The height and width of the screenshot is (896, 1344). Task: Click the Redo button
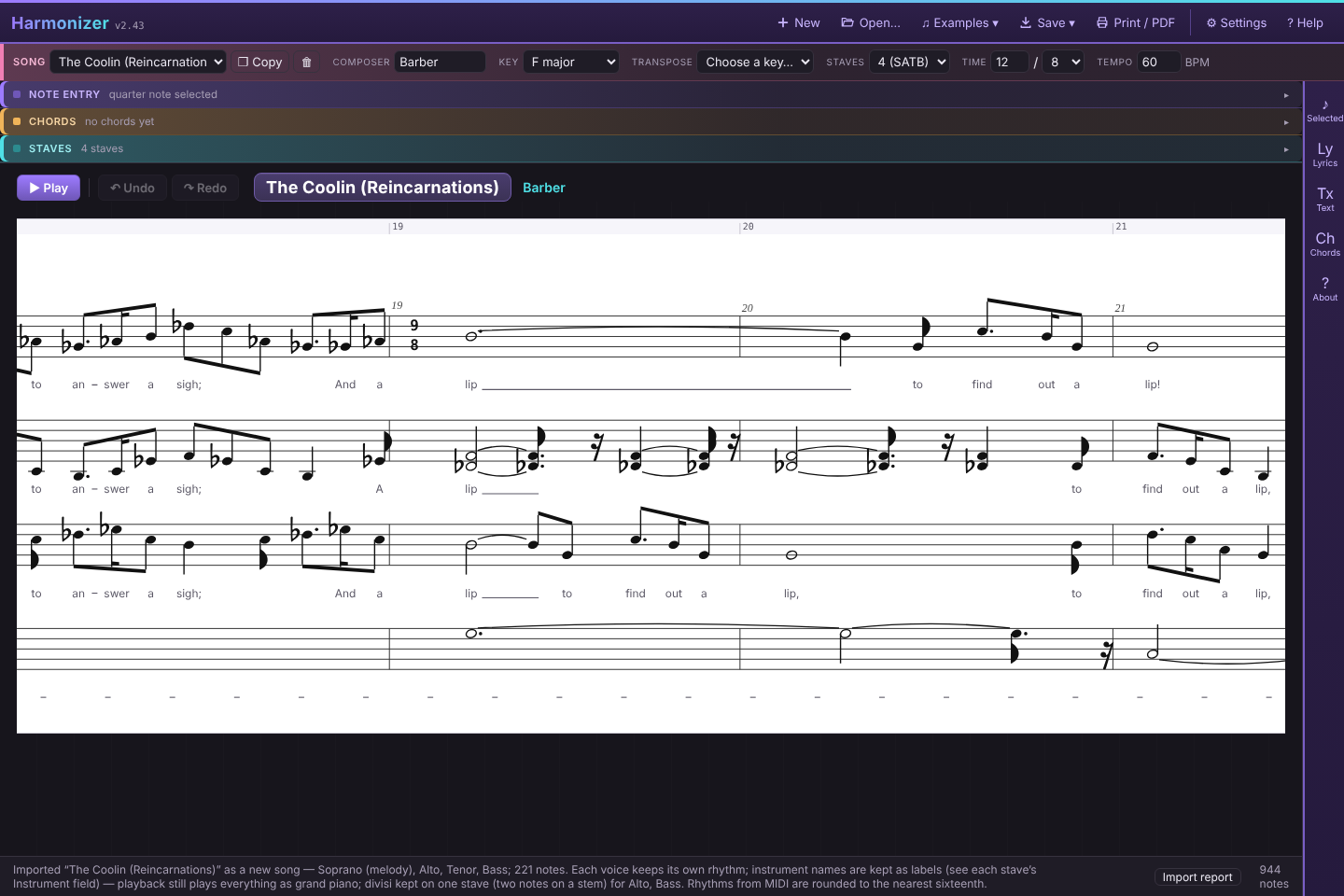coord(205,188)
